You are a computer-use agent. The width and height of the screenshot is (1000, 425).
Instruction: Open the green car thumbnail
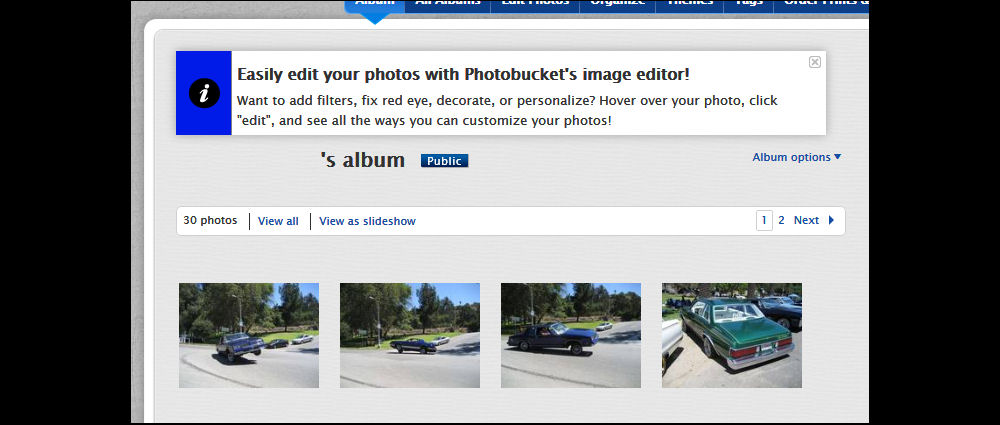click(x=732, y=336)
